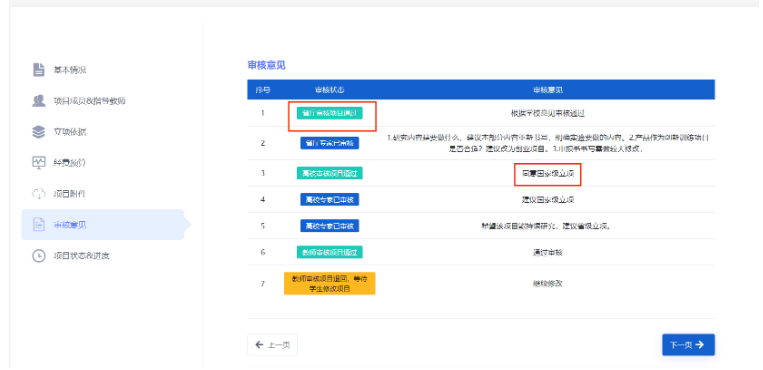
Task: Click the opinion 同意国家级立项
Action: [548, 173]
